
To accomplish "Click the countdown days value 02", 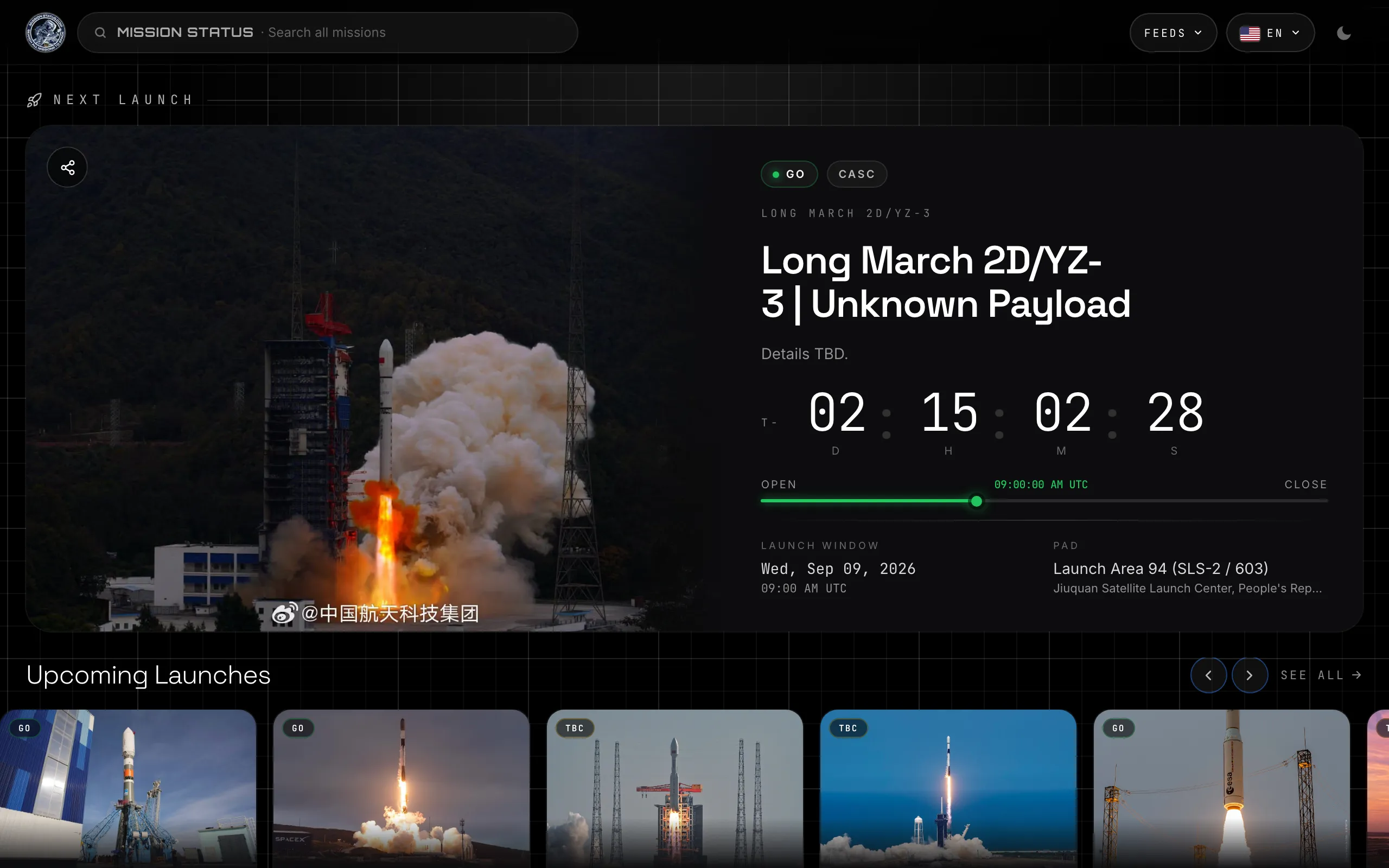I will point(836,412).
